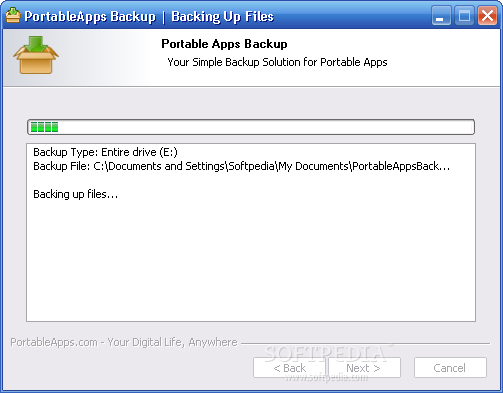Click the Cancel button

point(450,368)
